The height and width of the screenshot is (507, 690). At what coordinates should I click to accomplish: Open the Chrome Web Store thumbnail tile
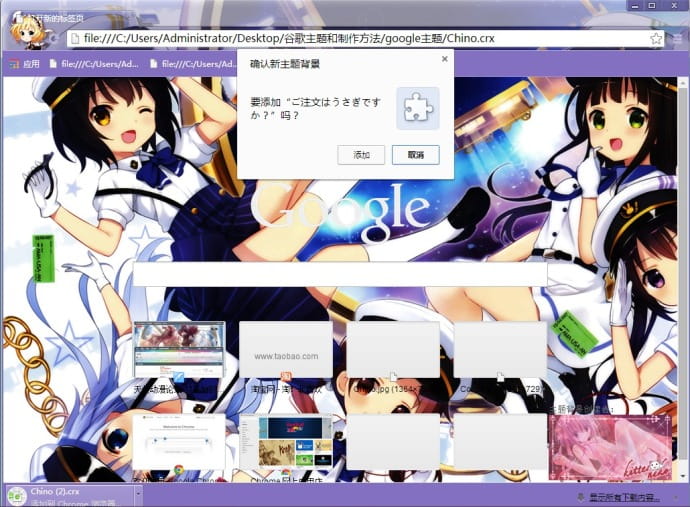[x=286, y=441]
